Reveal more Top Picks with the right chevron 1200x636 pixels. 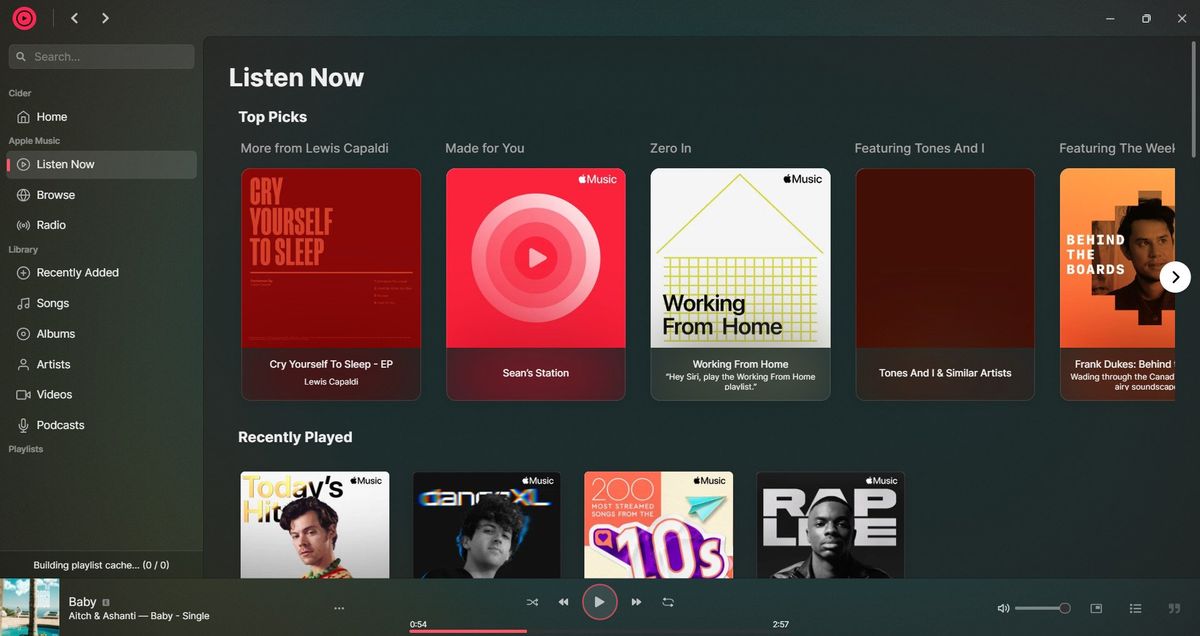coord(1175,276)
